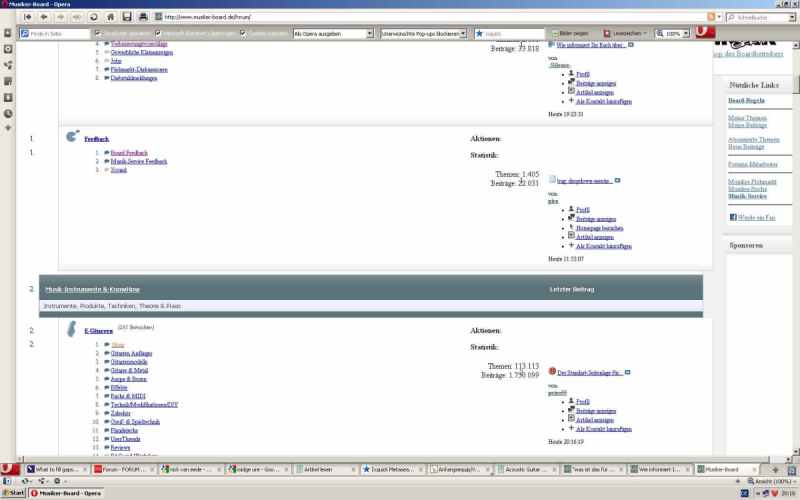Toggle the first checkbox after find field
The height and width of the screenshot is (500, 800).
(x=97, y=33)
